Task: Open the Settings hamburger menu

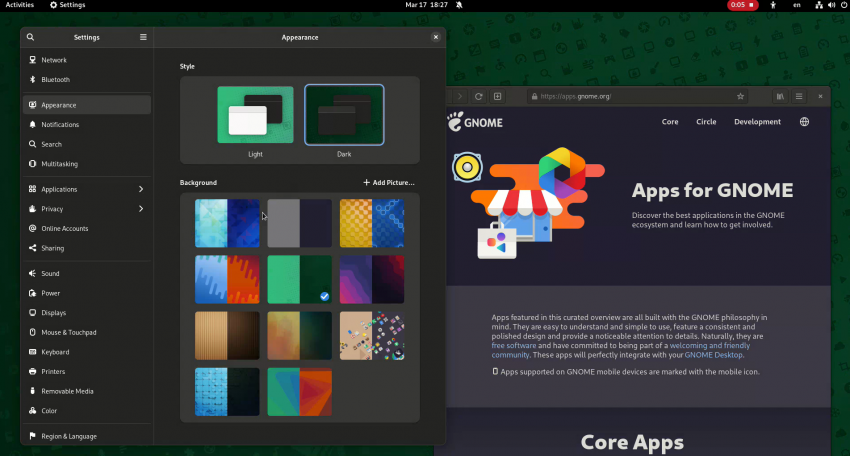Action: click(x=143, y=37)
